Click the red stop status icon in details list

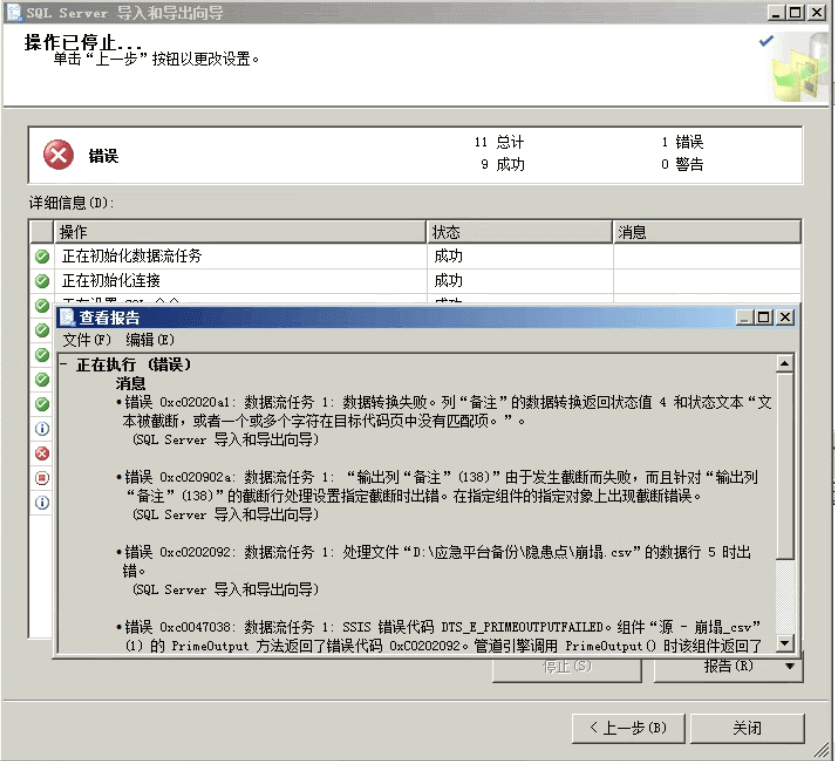[42, 478]
